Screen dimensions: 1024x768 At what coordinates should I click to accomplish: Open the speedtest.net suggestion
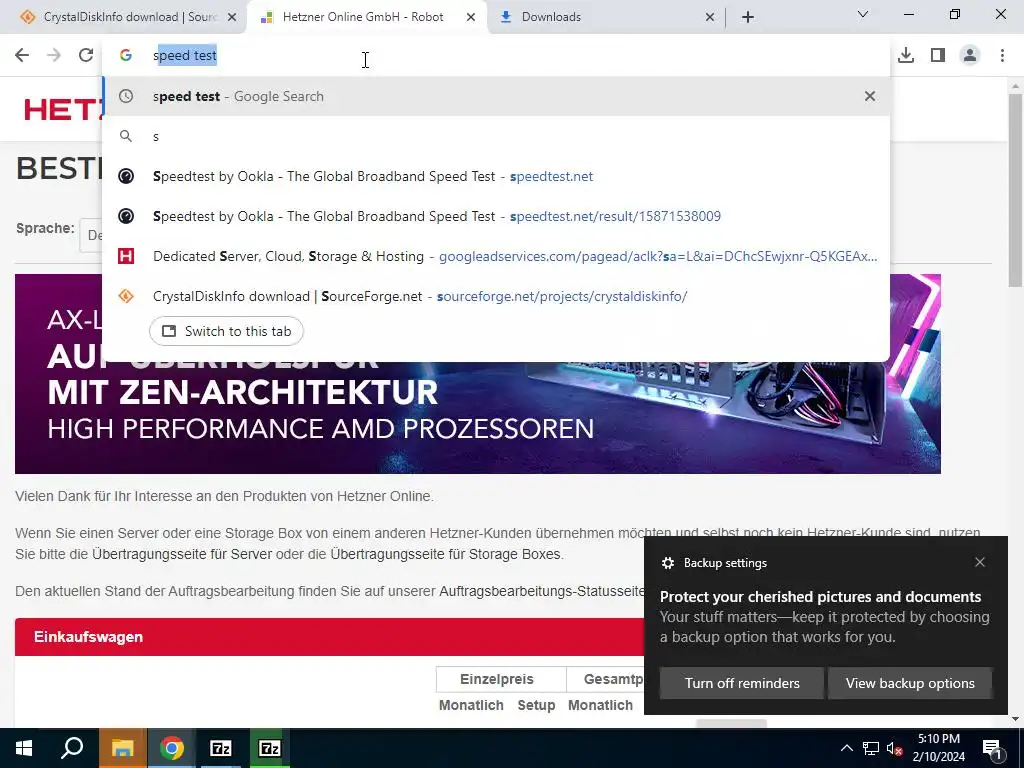pos(496,176)
